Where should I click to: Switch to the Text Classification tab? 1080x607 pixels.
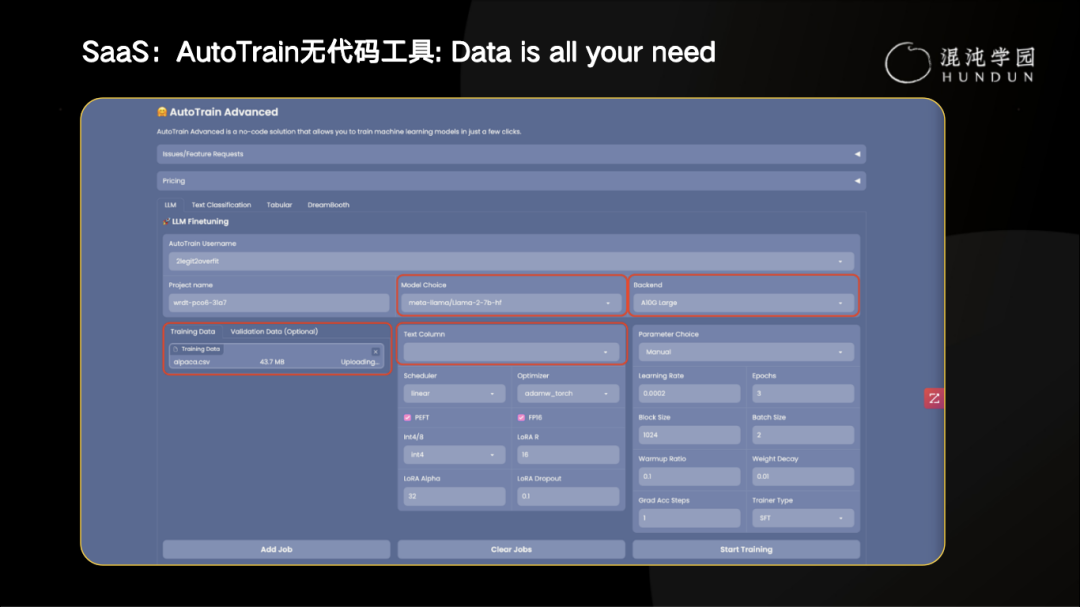[x=221, y=205]
